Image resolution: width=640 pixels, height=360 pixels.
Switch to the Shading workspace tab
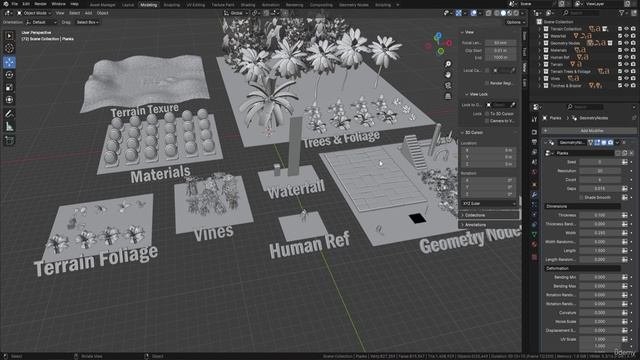pos(247,5)
